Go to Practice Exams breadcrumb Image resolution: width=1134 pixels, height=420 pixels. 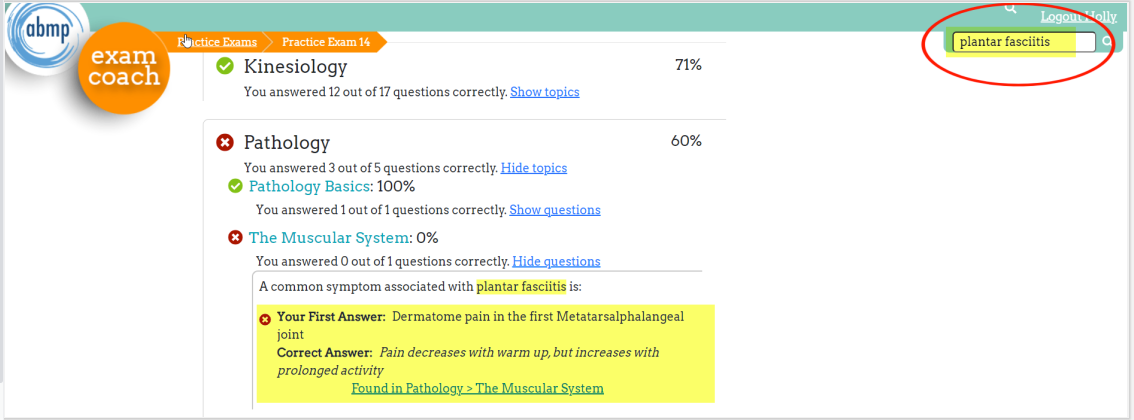point(217,42)
